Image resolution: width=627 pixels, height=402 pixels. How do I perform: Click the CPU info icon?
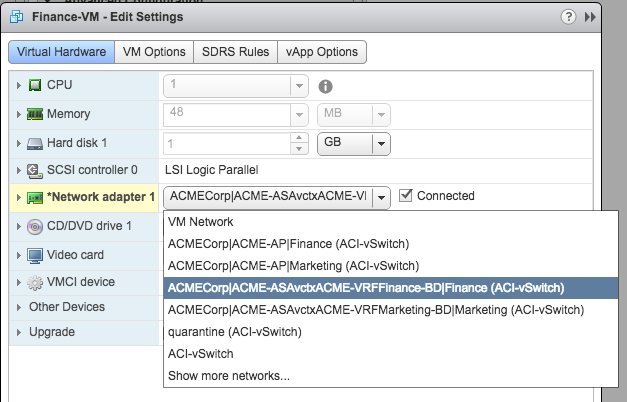click(x=325, y=86)
